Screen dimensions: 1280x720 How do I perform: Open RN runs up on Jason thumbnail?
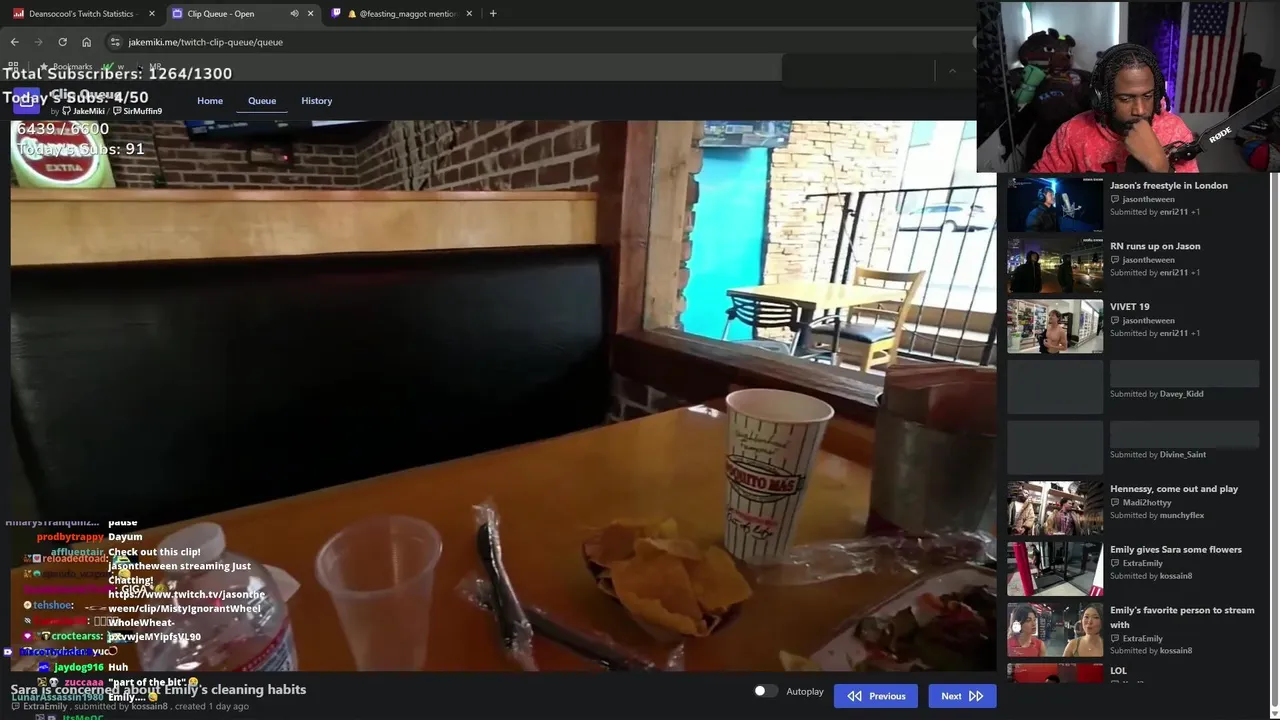(1055, 265)
